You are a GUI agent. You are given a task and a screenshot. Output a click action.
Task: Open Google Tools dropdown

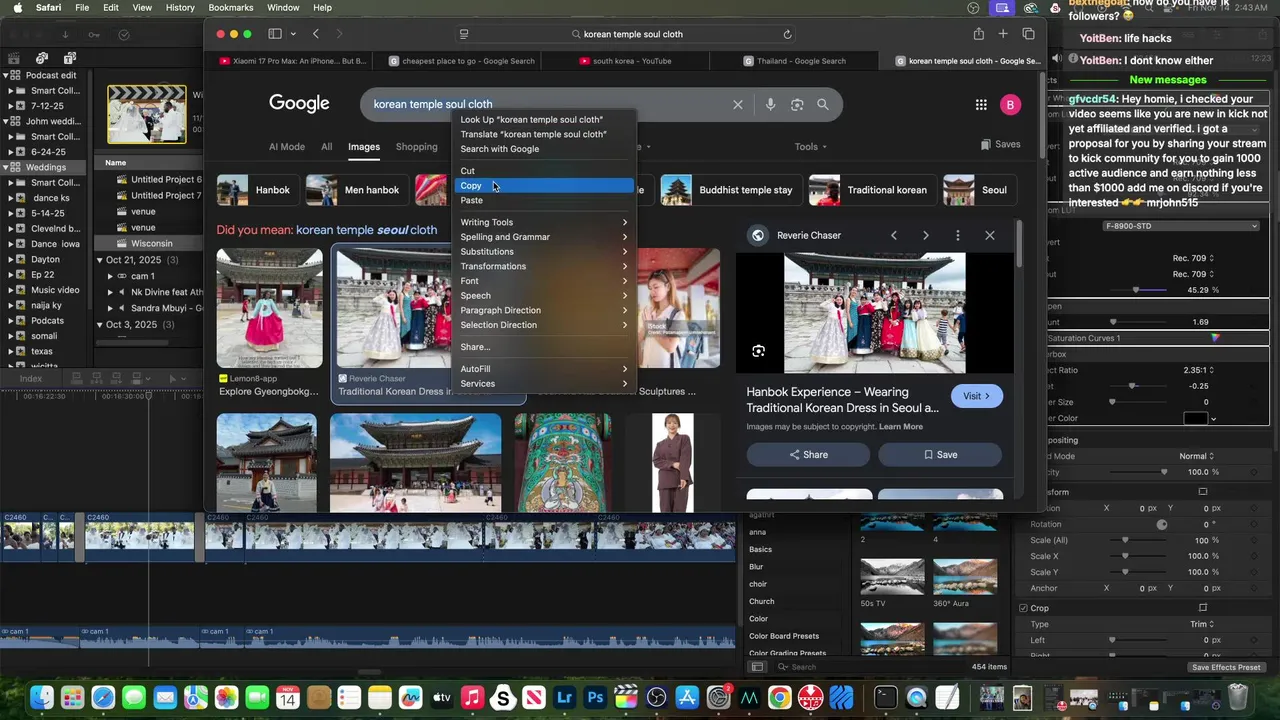coord(811,147)
